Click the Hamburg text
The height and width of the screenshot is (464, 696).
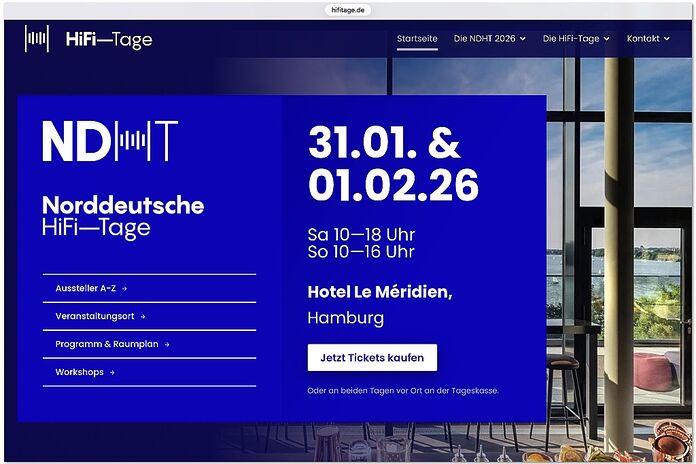tap(346, 318)
